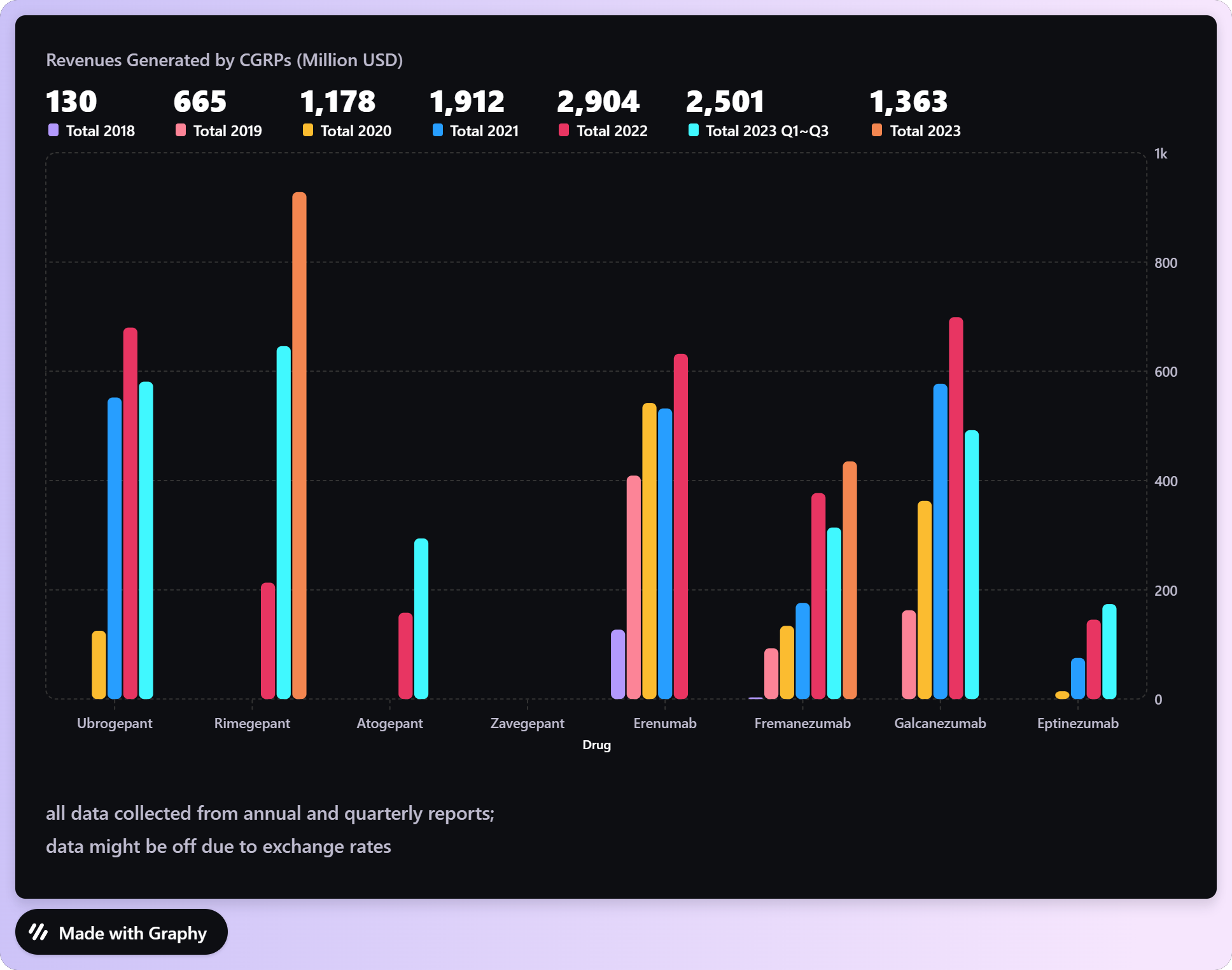
Task: Click the Zavegepant axis label
Action: [527, 723]
